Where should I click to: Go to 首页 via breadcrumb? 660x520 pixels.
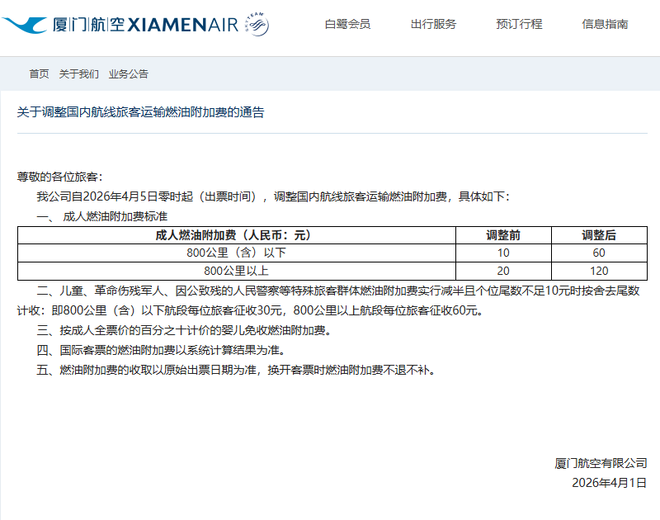click(x=39, y=74)
